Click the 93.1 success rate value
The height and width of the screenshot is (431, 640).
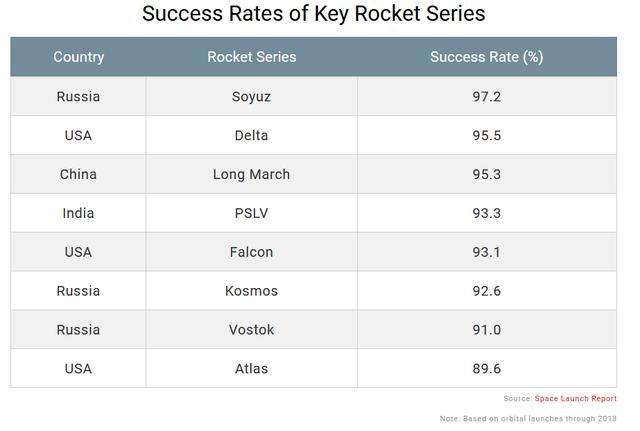click(487, 252)
